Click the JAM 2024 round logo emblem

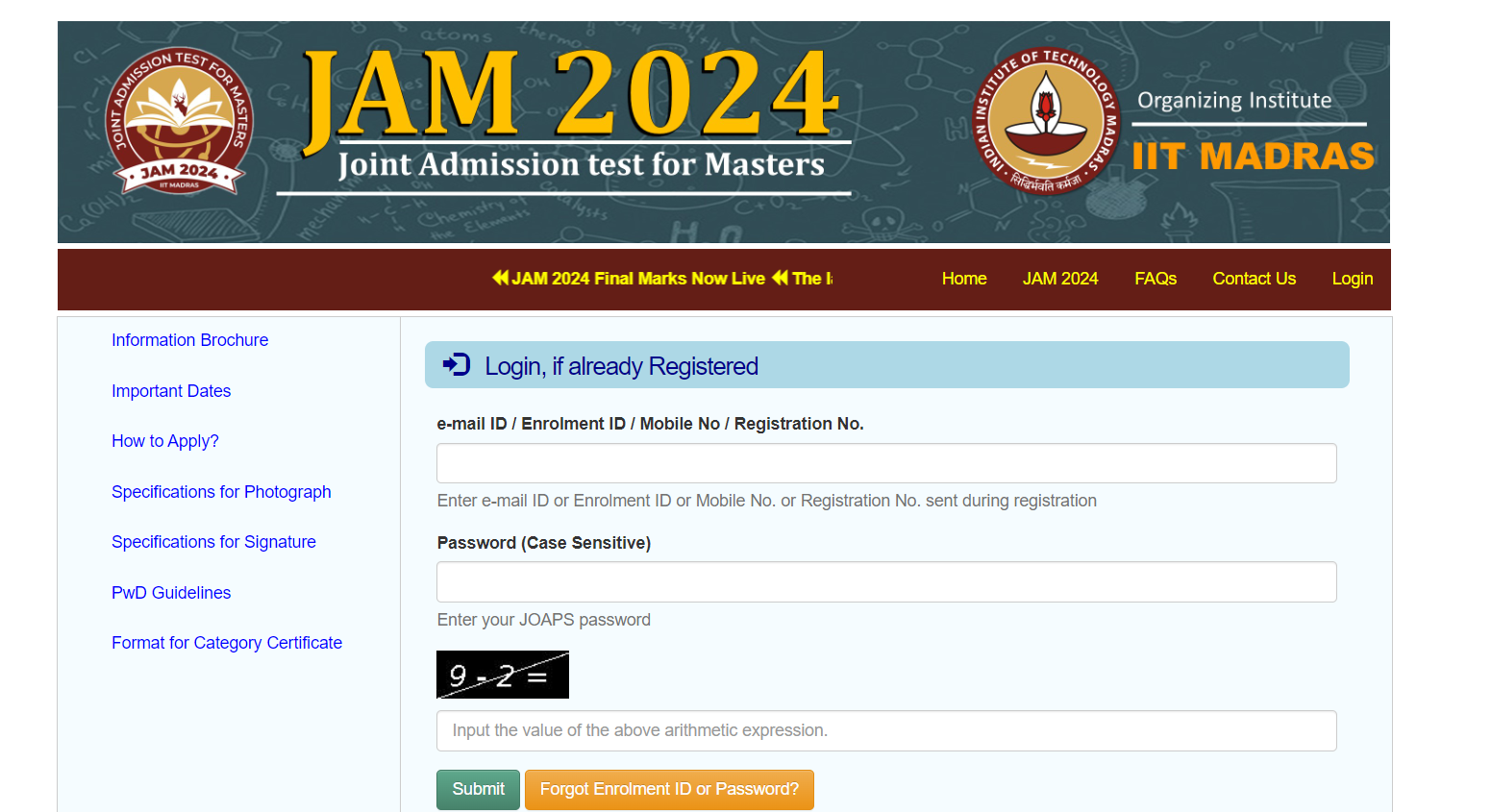pyautogui.click(x=179, y=121)
